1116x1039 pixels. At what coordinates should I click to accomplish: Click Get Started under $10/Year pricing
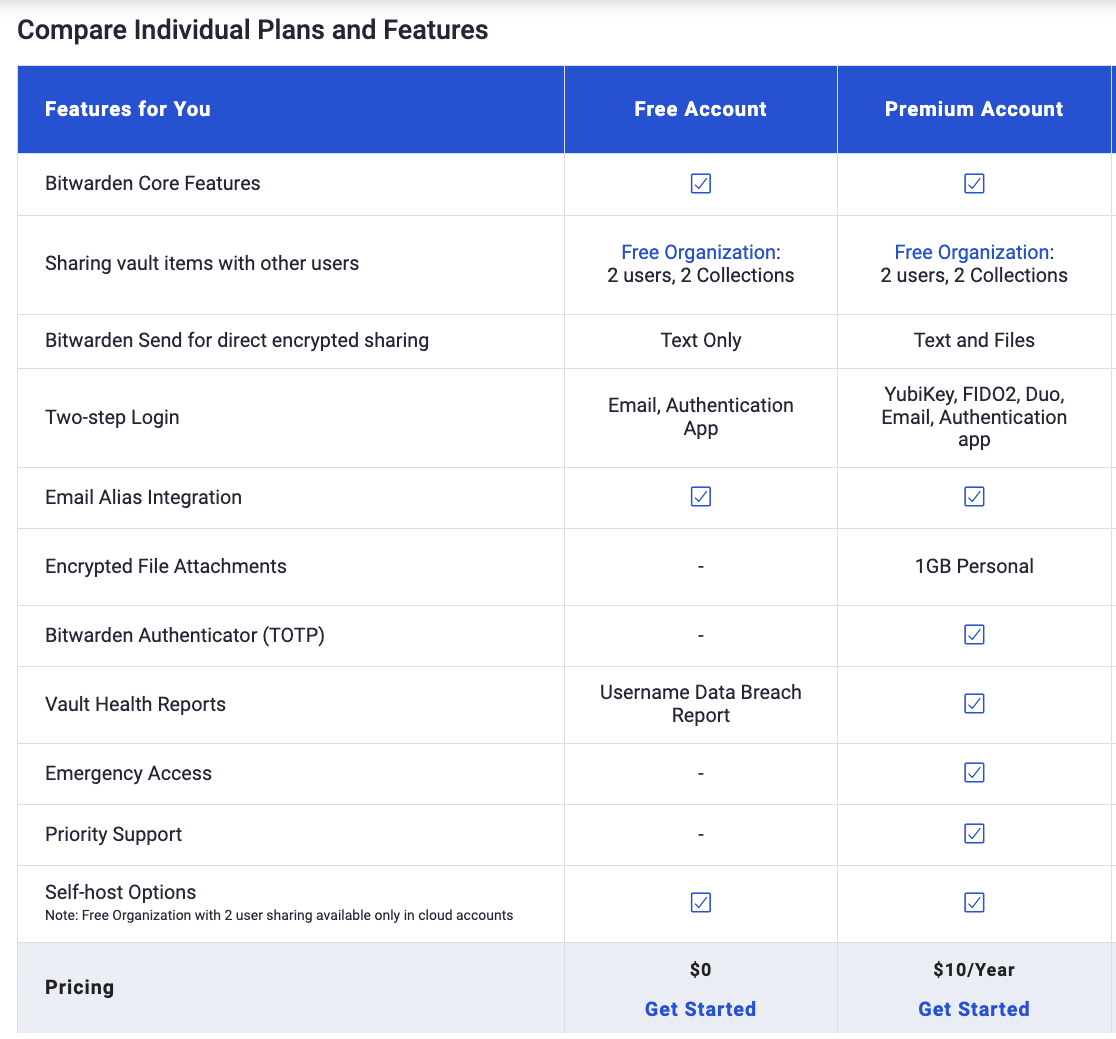click(x=974, y=1009)
